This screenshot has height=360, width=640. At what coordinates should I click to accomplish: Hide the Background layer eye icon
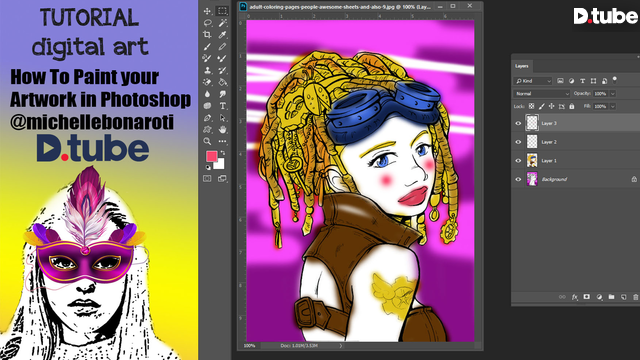pos(518,180)
